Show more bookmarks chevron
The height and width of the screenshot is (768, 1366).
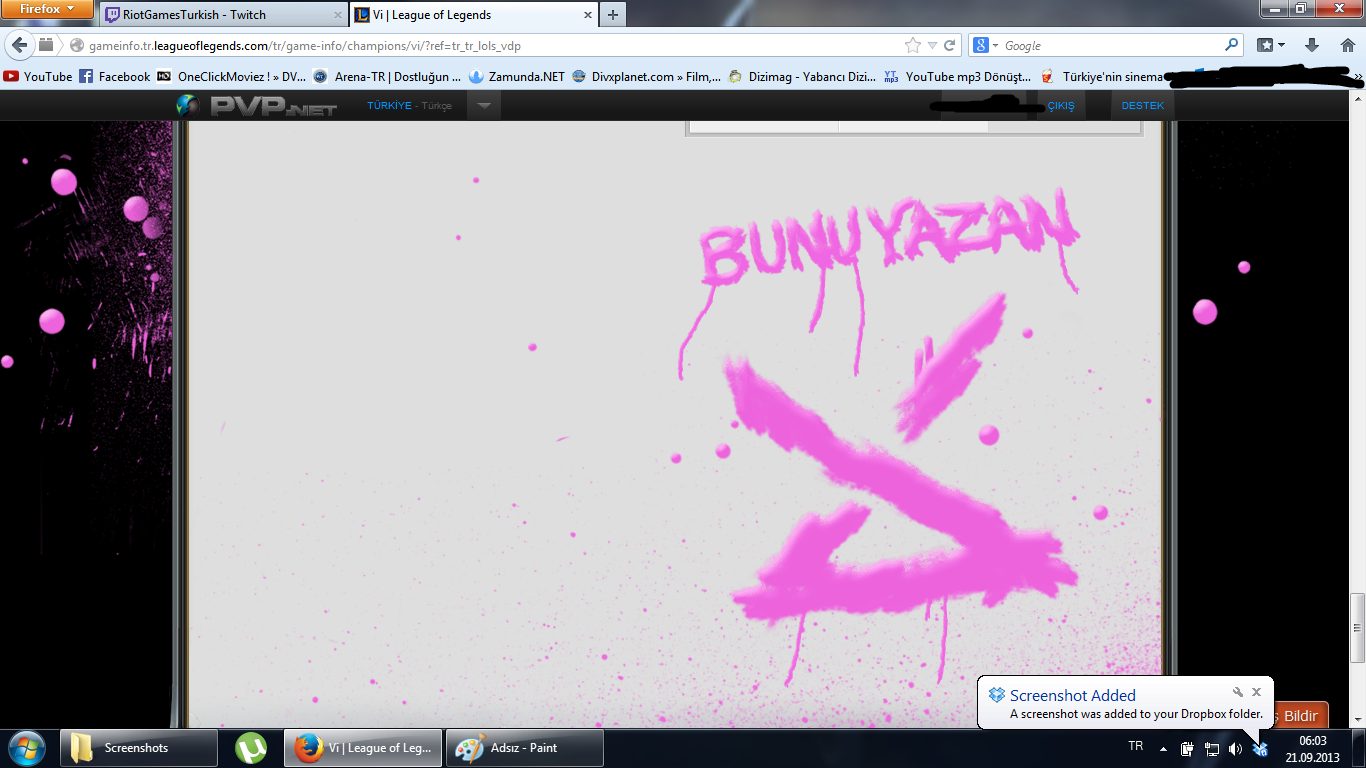tap(1357, 76)
